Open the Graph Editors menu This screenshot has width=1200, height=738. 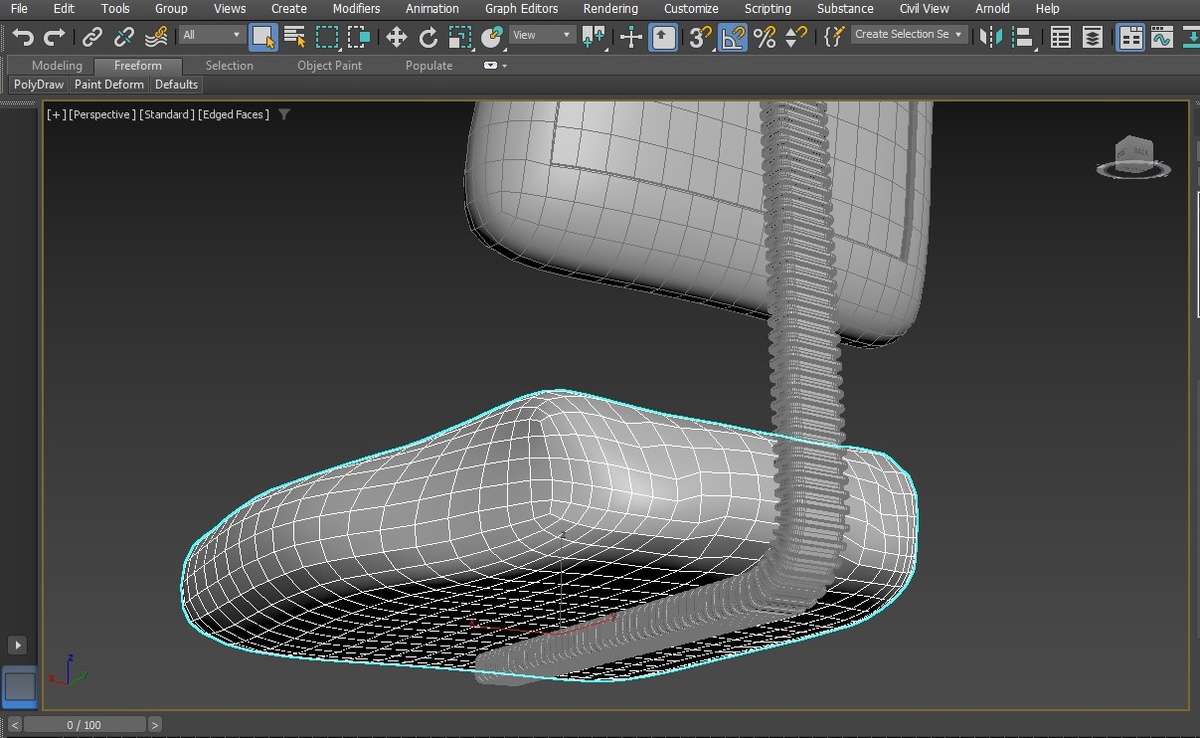click(521, 8)
